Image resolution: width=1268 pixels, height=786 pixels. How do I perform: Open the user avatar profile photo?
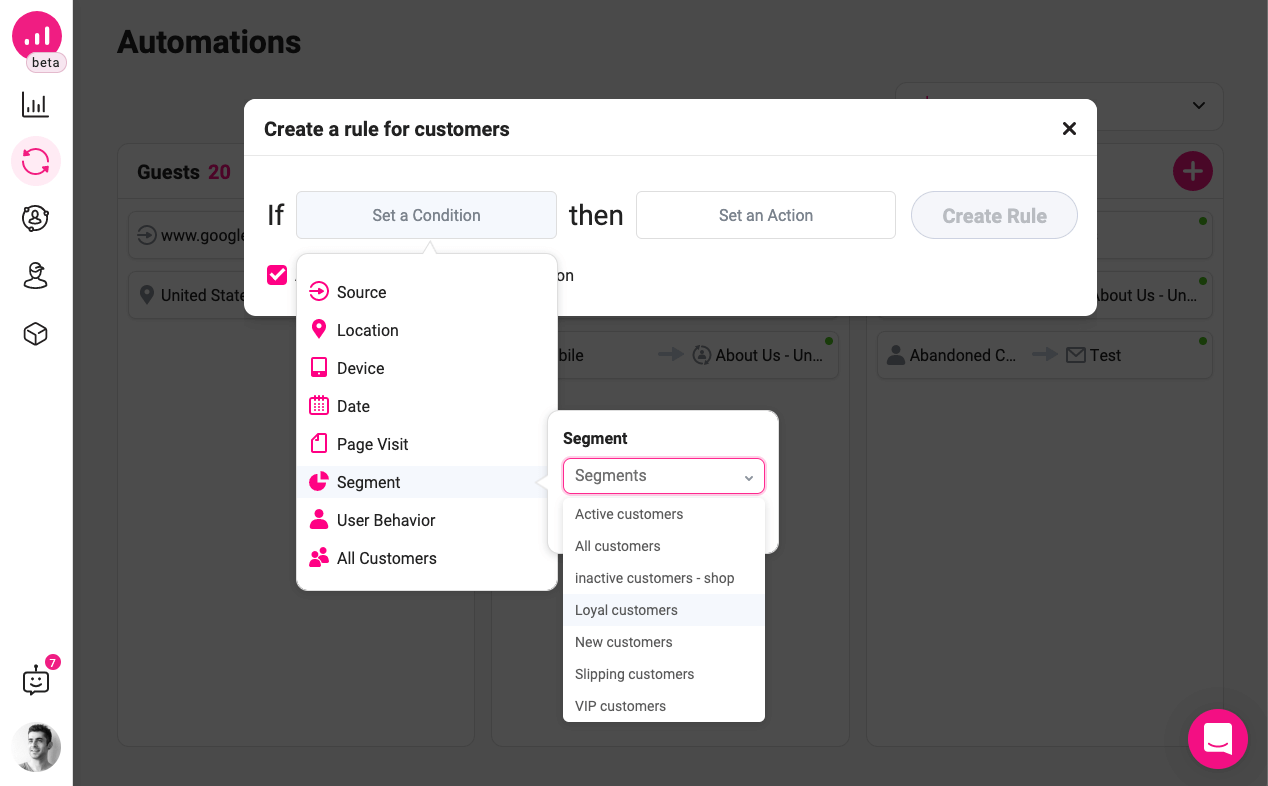(x=37, y=747)
